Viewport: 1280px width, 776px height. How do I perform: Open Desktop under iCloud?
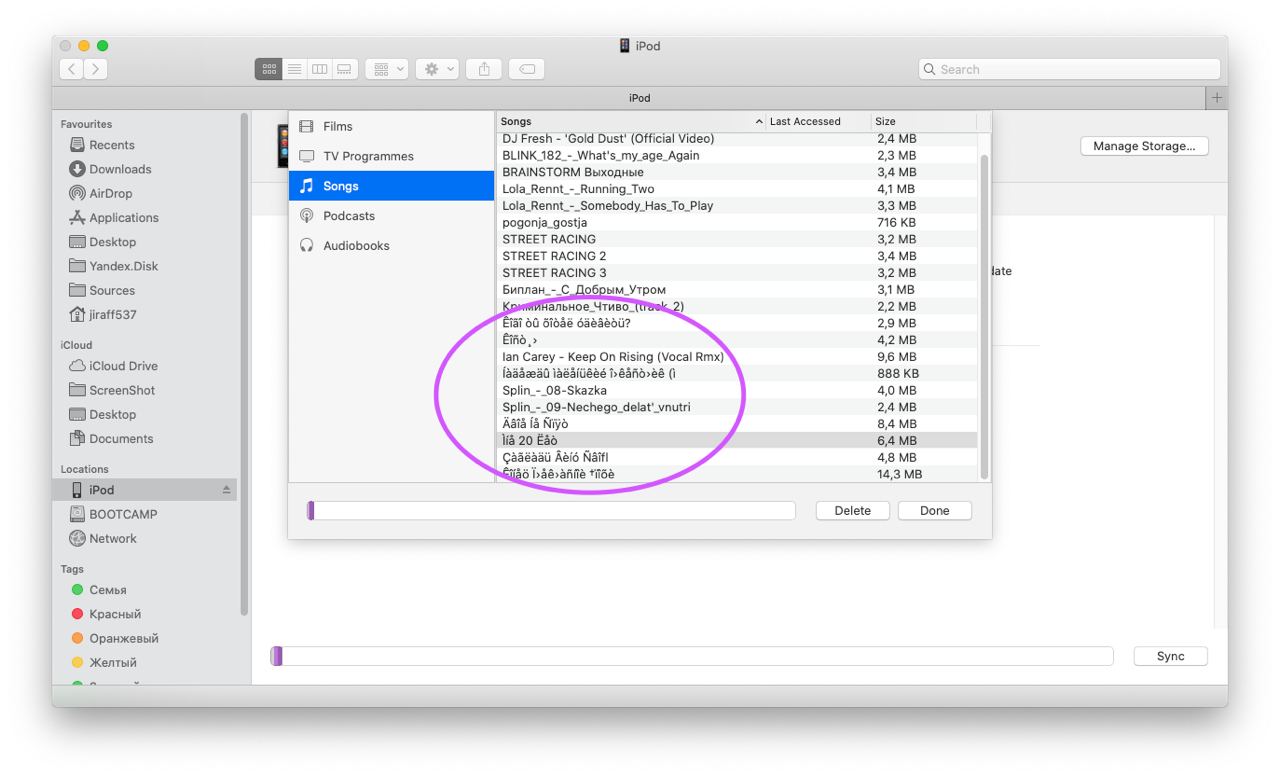(112, 414)
